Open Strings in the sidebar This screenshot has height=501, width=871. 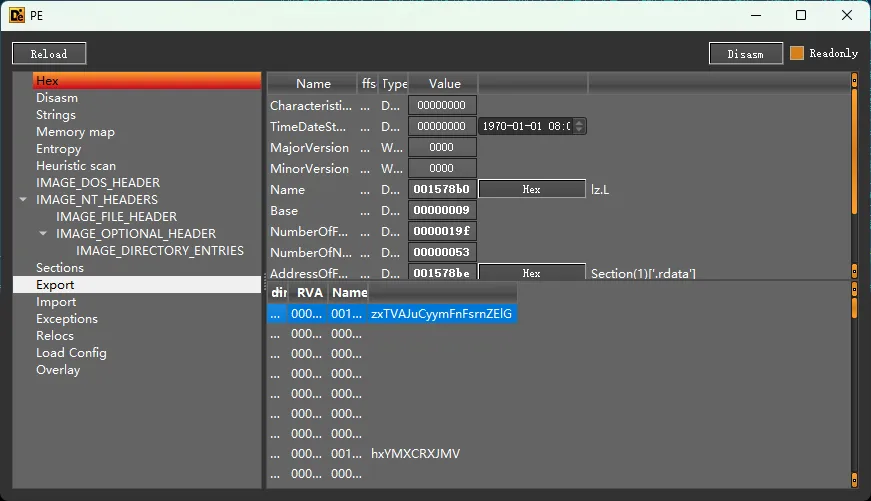(x=56, y=115)
